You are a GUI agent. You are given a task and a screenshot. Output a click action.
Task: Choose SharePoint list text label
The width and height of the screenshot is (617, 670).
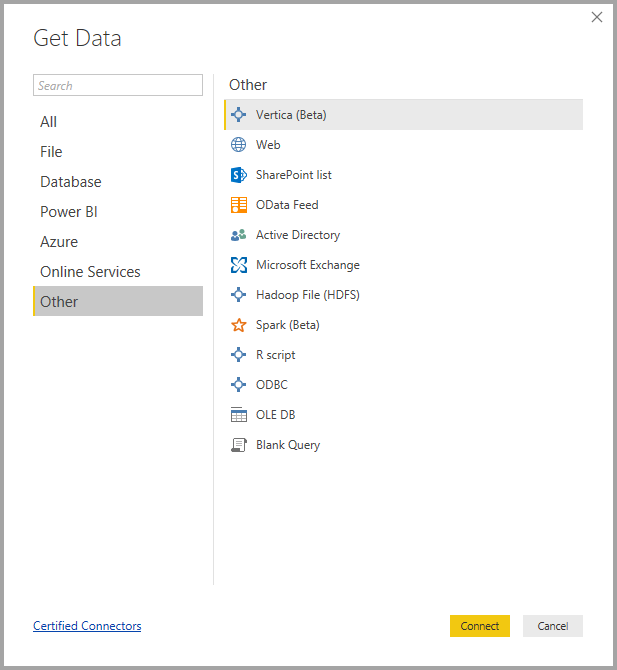coord(294,175)
